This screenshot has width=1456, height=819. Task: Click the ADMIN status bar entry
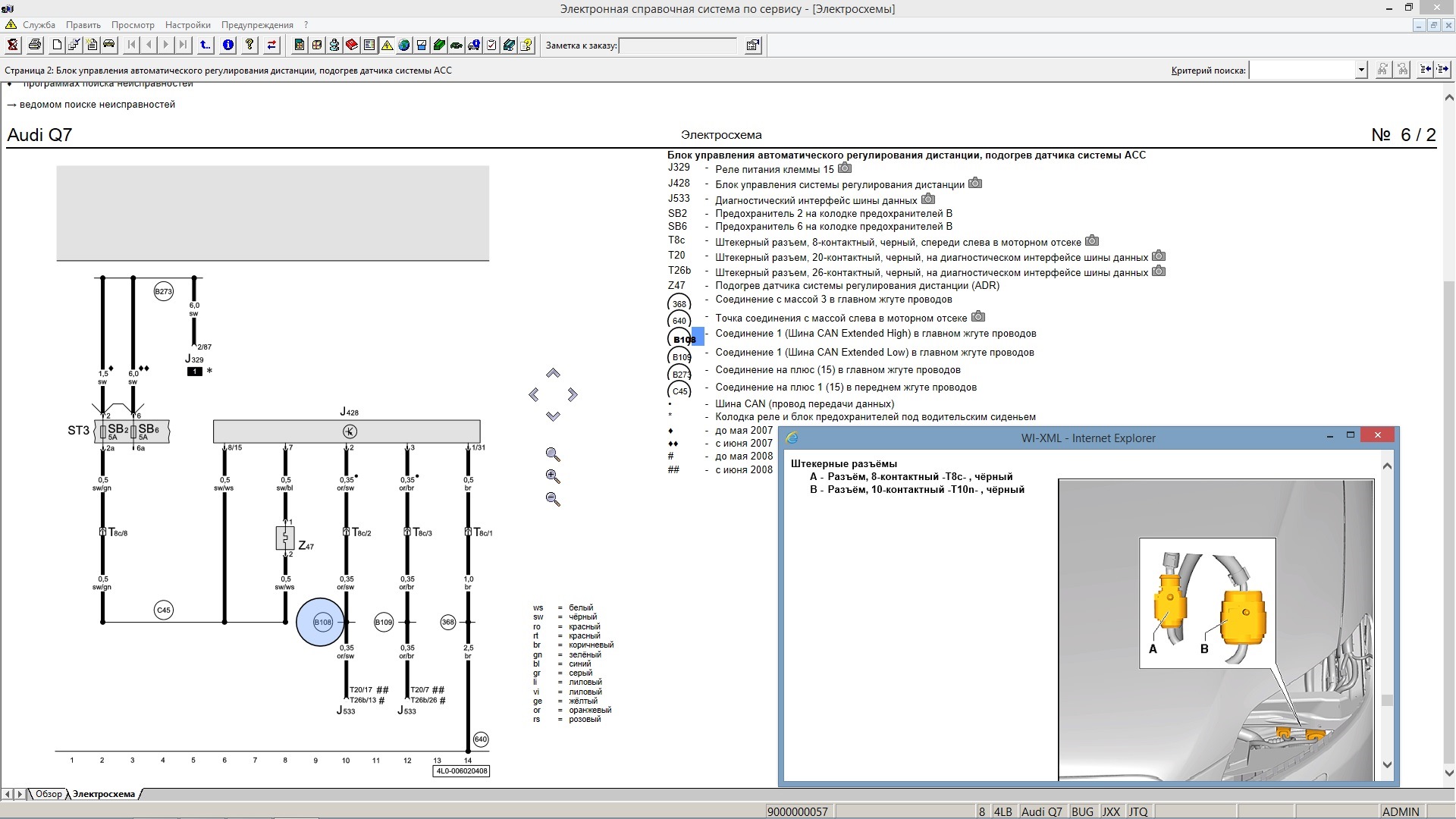click(1400, 811)
